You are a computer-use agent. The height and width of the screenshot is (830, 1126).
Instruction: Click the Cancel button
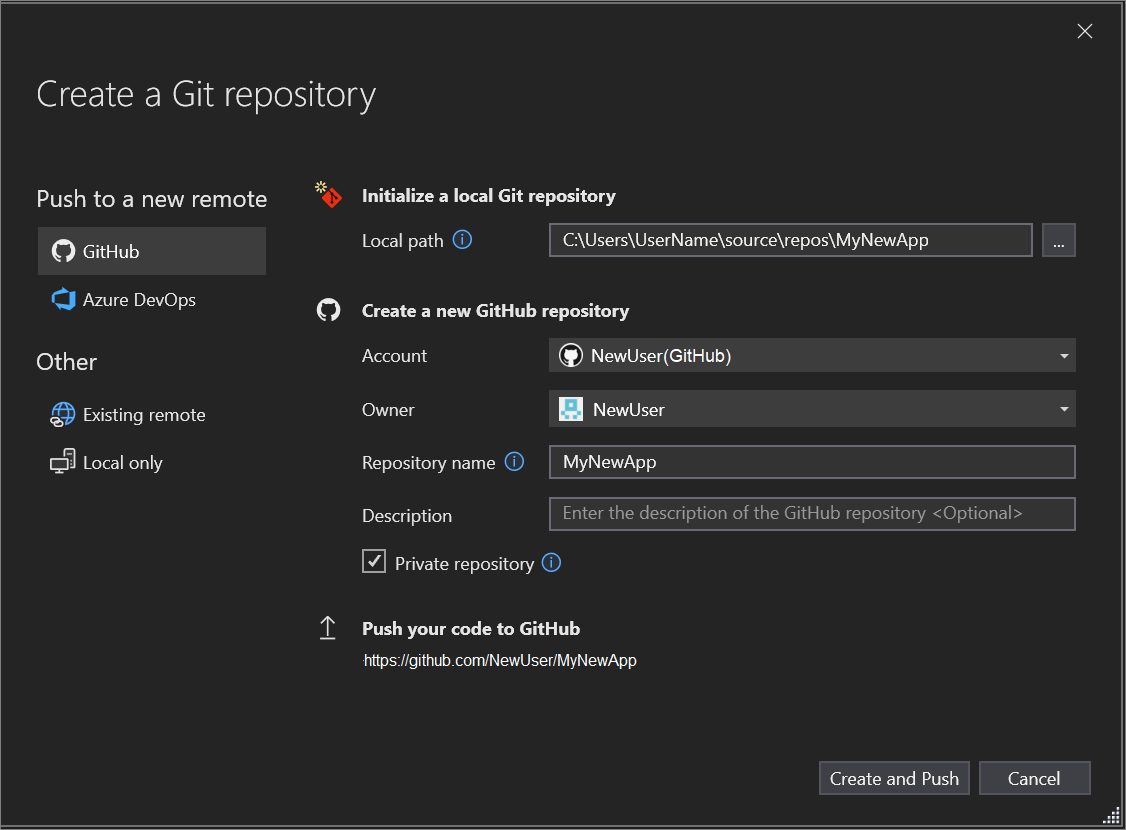1034,779
